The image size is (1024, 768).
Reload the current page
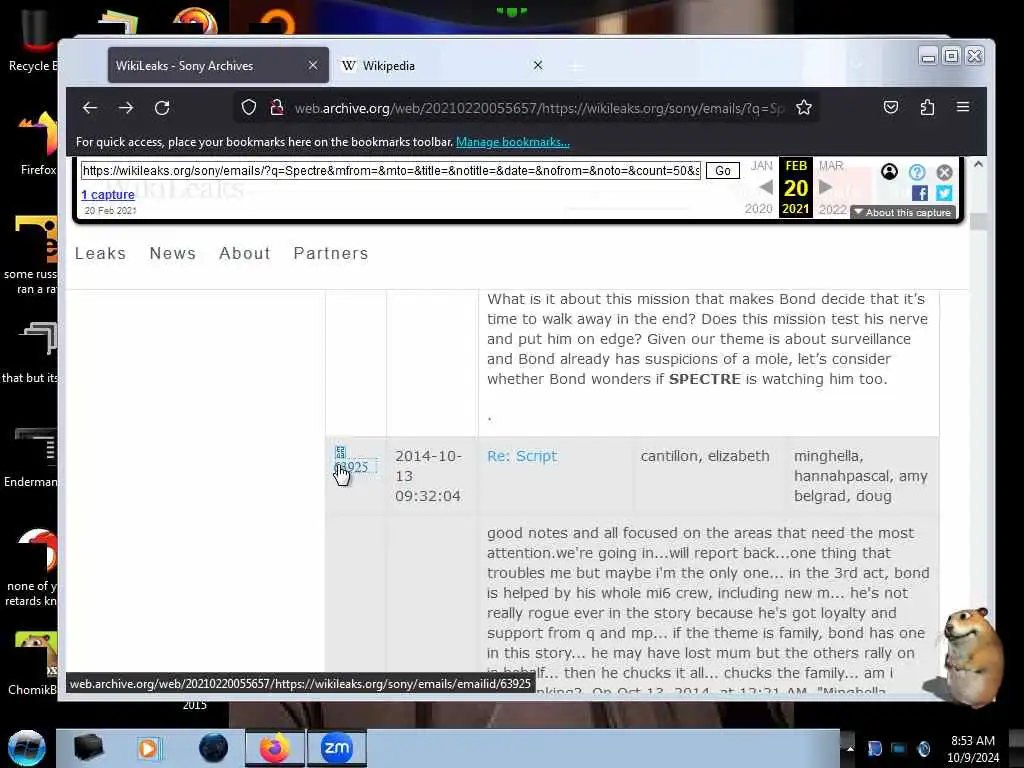[162, 108]
